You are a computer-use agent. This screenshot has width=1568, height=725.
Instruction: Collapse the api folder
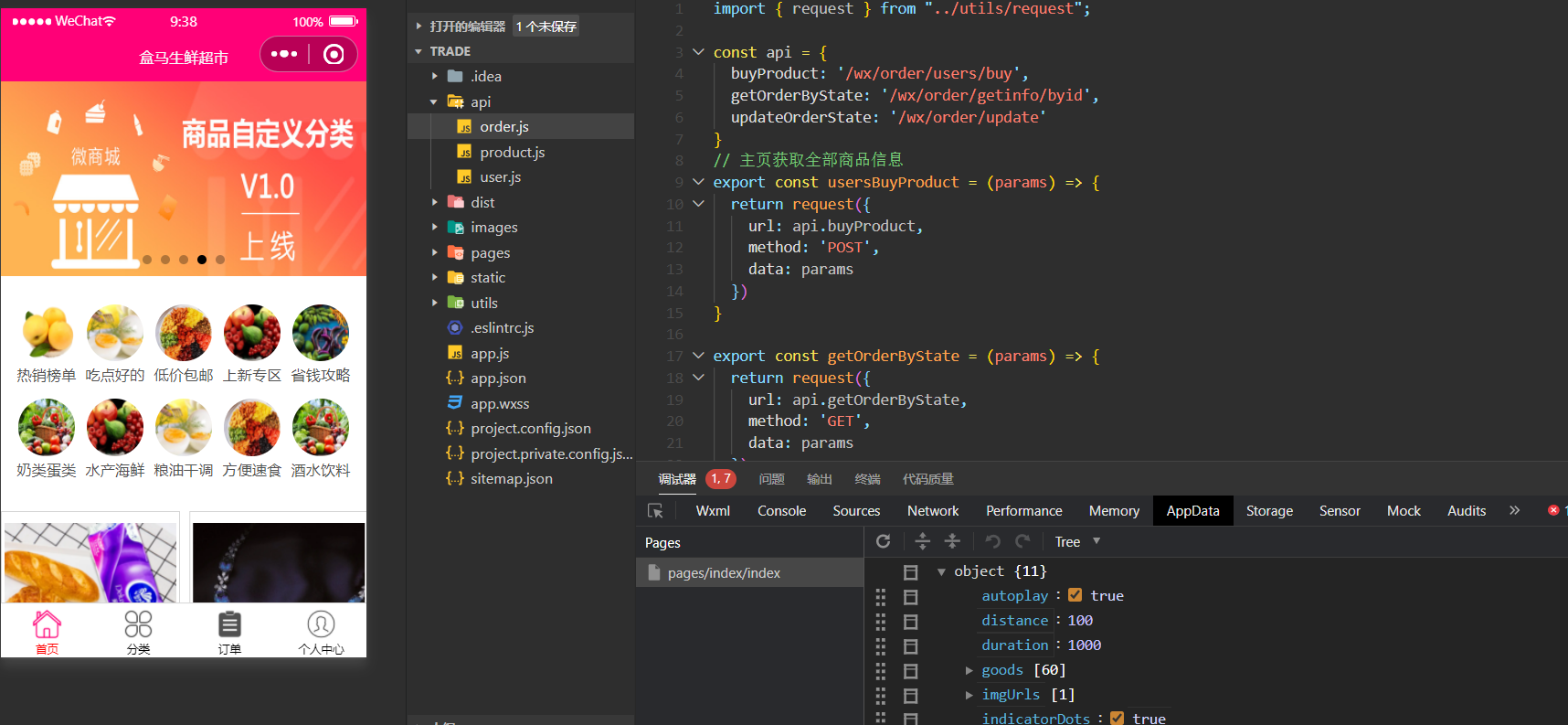click(x=434, y=101)
